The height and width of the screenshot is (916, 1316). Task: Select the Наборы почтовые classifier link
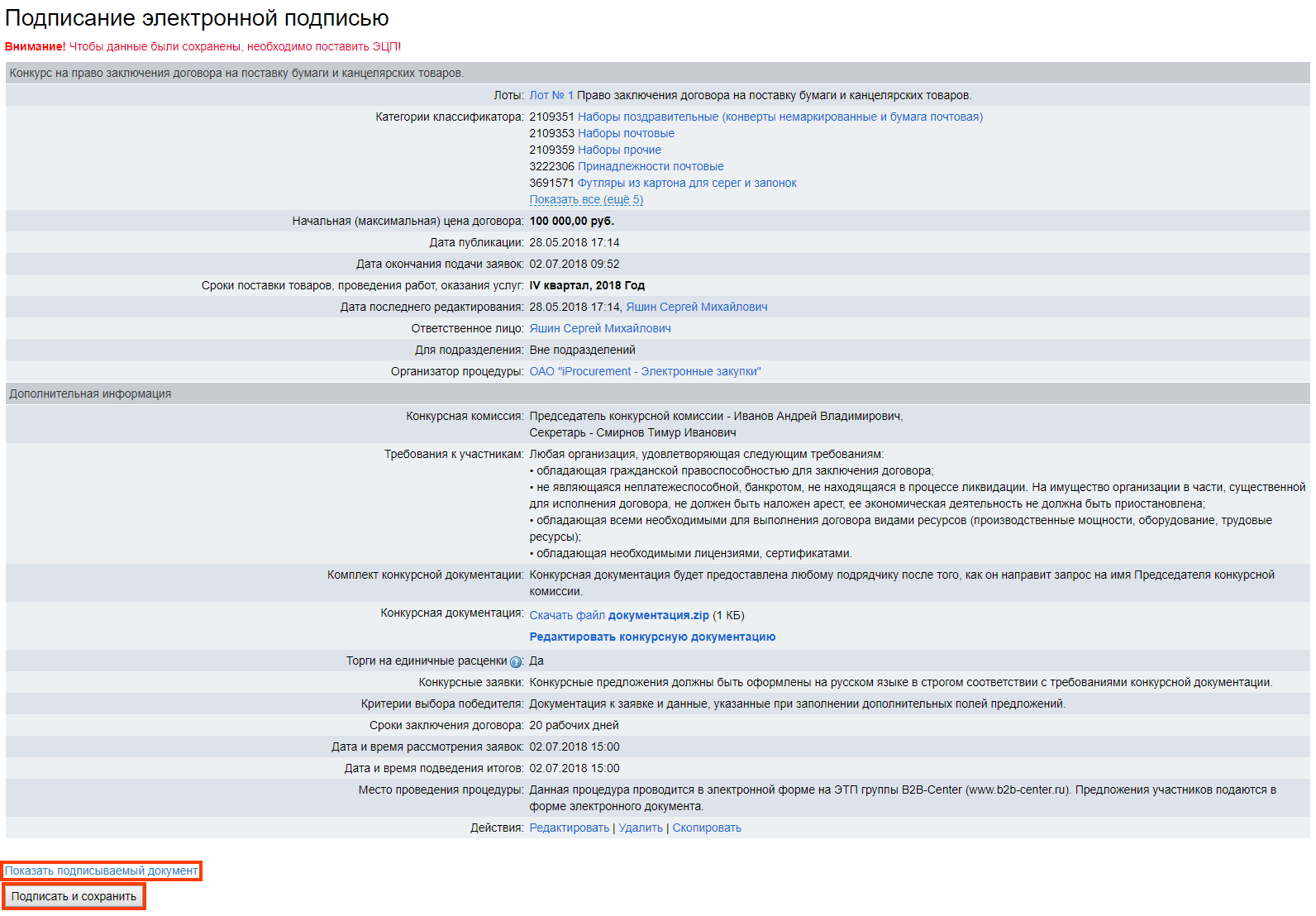coord(626,133)
